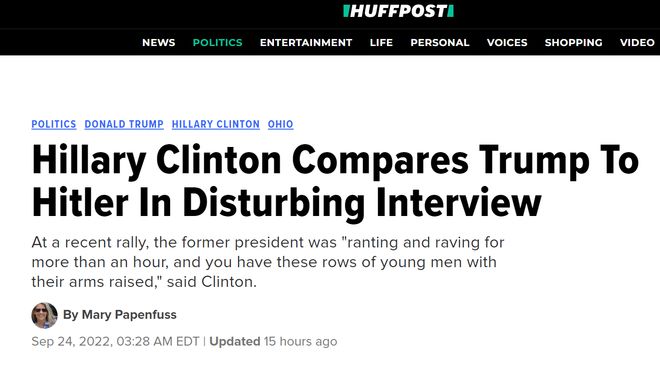Open the Life section
660x370 pixels.
click(x=381, y=43)
